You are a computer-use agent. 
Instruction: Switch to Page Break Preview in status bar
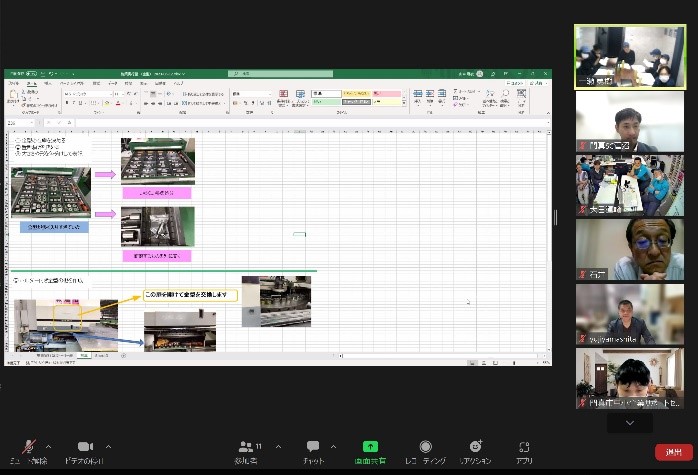(x=495, y=363)
